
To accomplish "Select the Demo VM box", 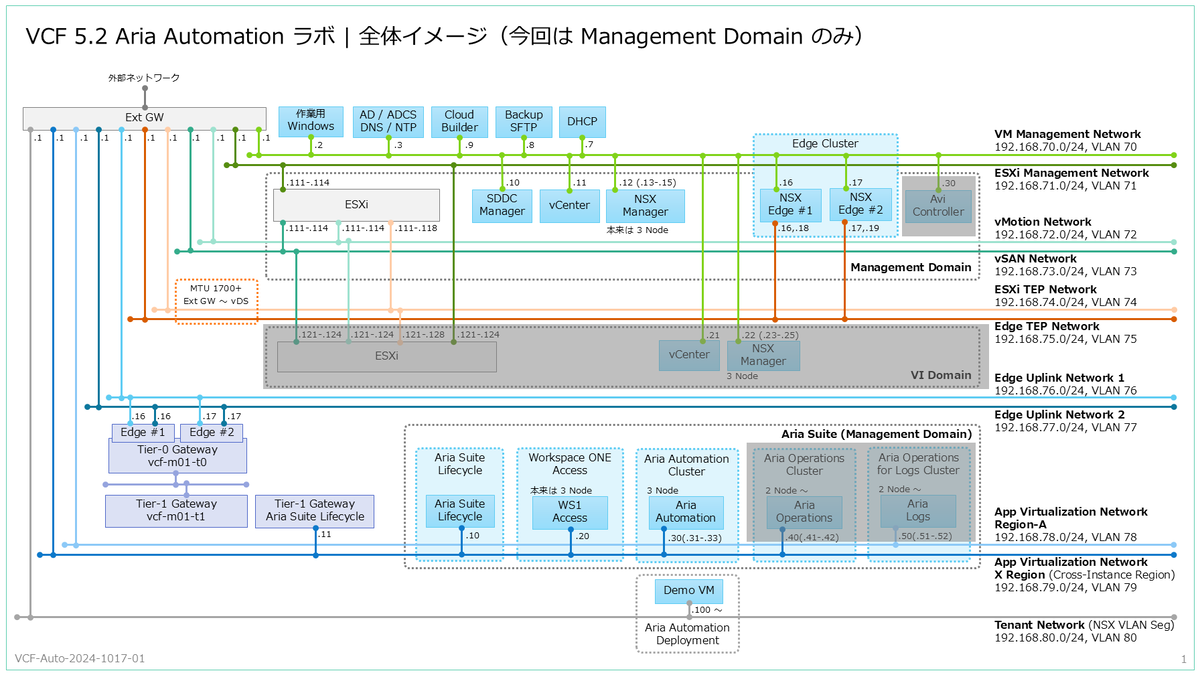I will [688, 591].
